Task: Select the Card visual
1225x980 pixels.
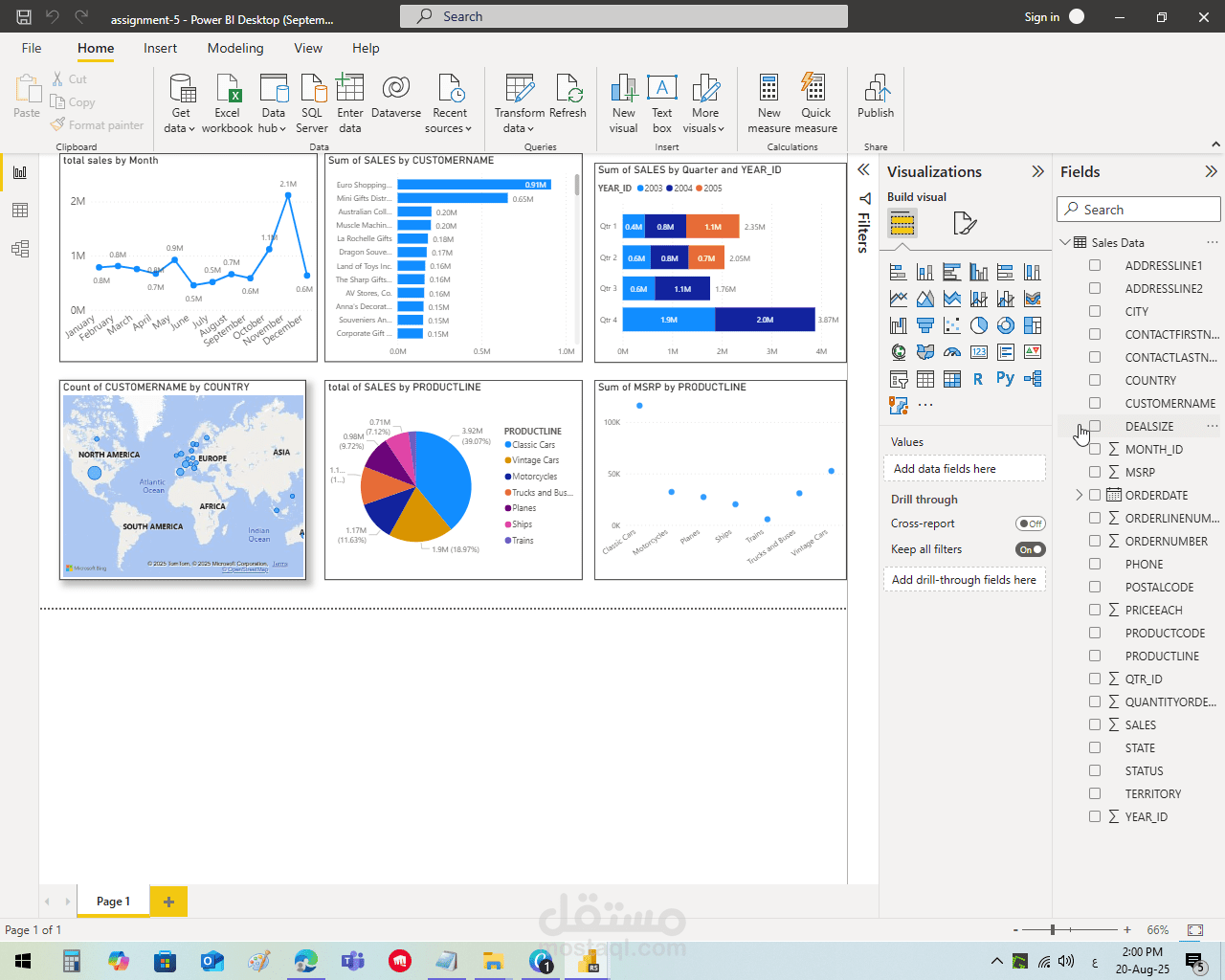Action: pos(978,353)
